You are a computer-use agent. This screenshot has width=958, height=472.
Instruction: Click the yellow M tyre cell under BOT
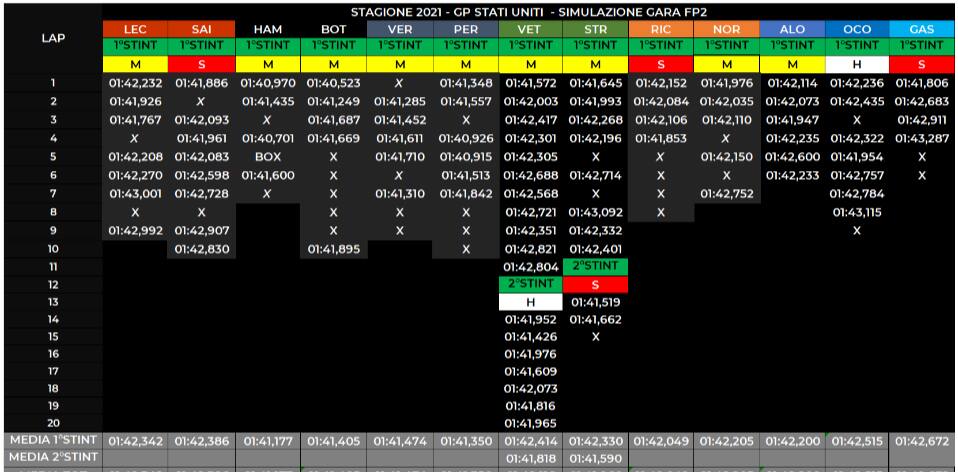[x=333, y=64]
